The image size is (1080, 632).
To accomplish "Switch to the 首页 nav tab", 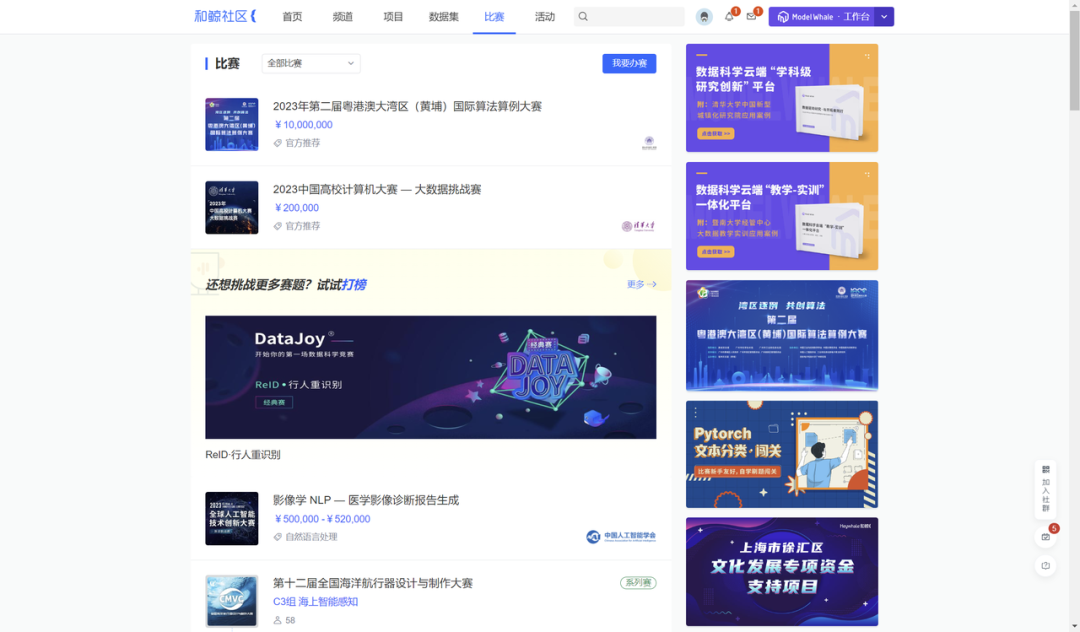I will pos(291,17).
